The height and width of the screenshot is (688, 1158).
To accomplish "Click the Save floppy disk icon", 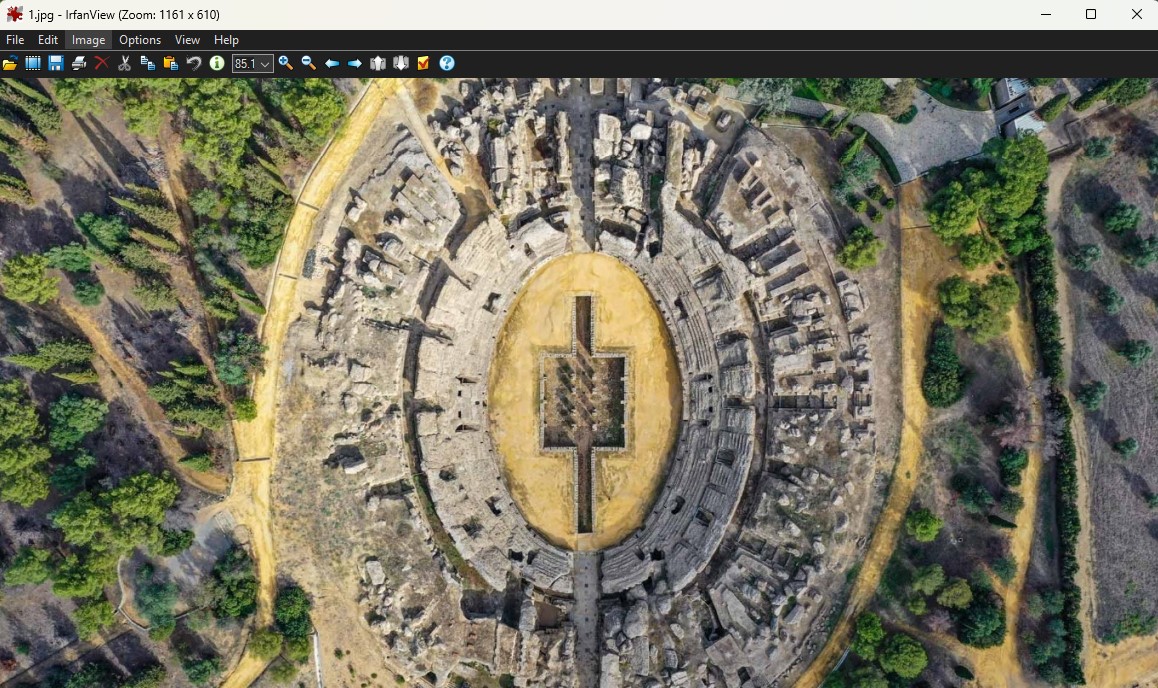I will coord(56,63).
